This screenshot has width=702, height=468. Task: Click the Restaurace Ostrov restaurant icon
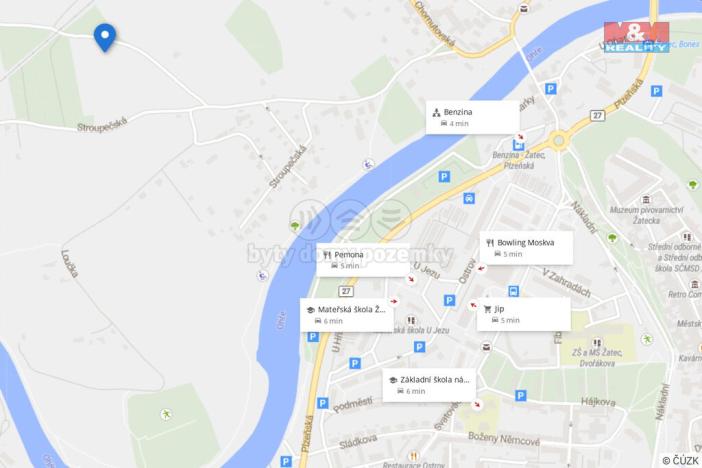(x=414, y=456)
